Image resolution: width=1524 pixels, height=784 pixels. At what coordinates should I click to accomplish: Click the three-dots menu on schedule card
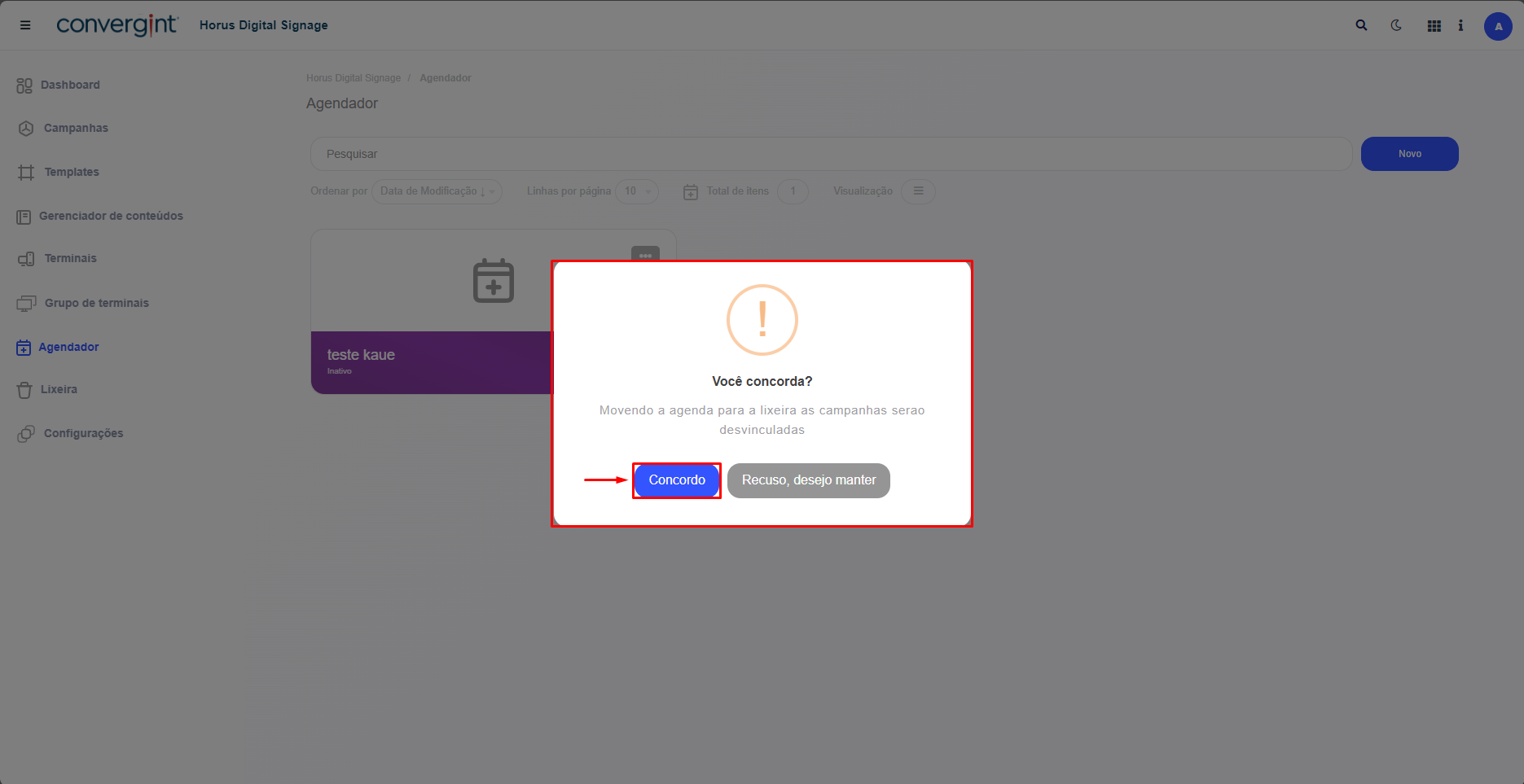click(x=645, y=254)
